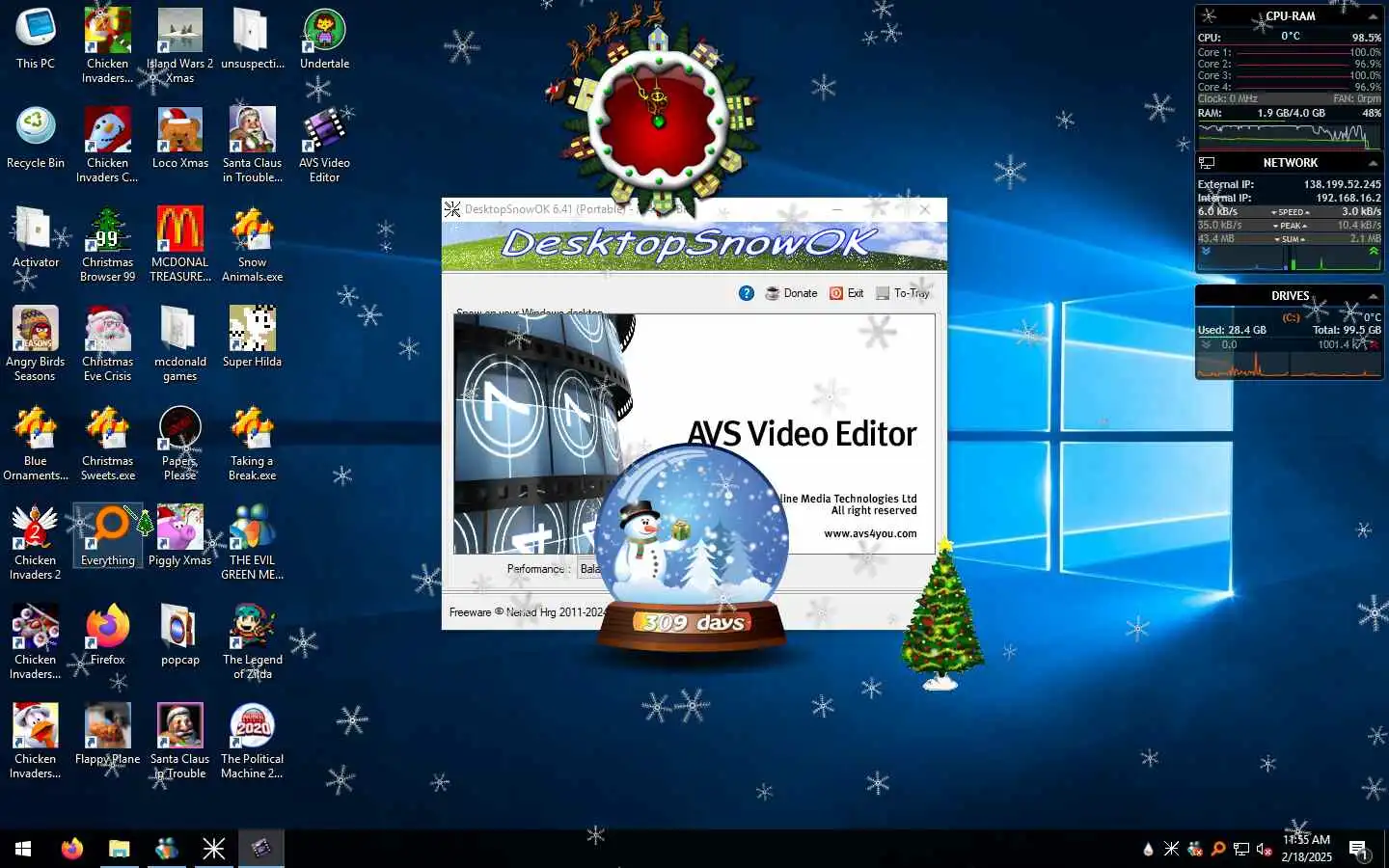
Task: Collapse the CPU-RAM widget panel
Action: coord(1373,16)
